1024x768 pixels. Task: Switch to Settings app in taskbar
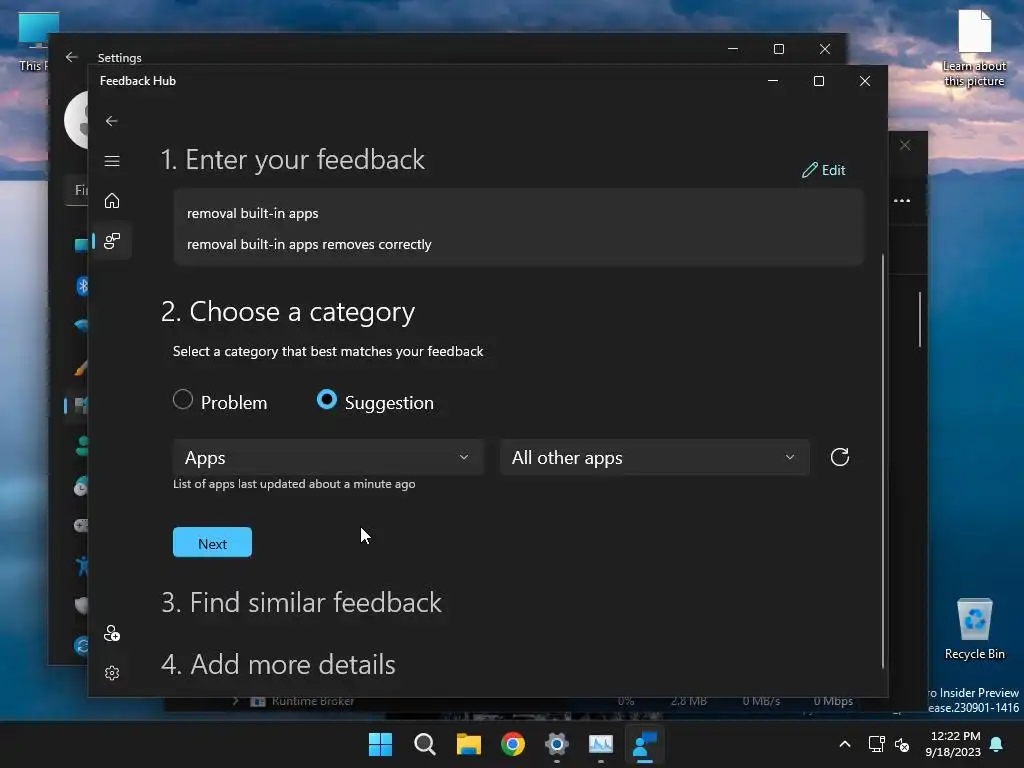pos(556,744)
